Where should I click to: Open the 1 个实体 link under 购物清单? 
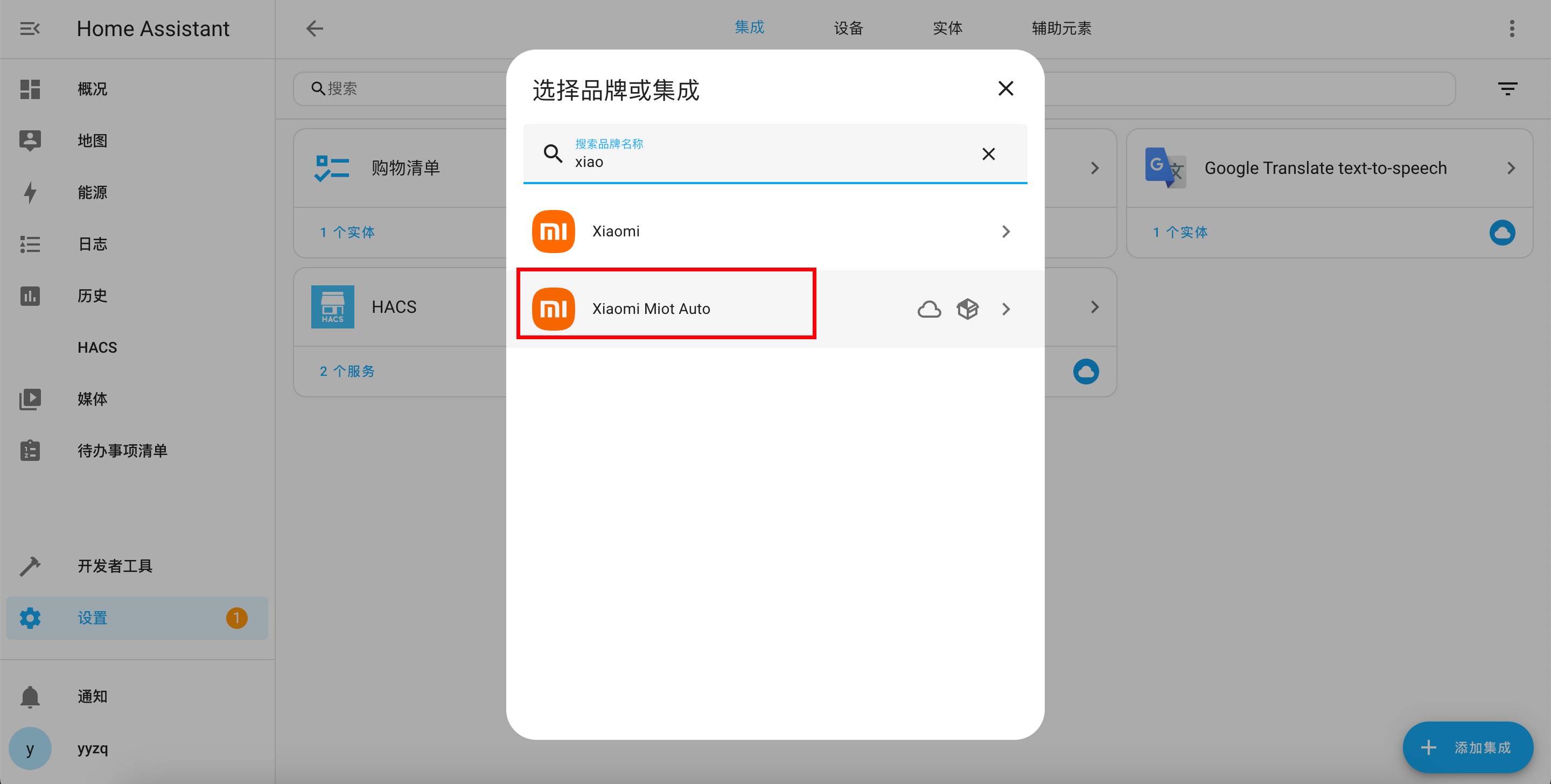click(347, 233)
